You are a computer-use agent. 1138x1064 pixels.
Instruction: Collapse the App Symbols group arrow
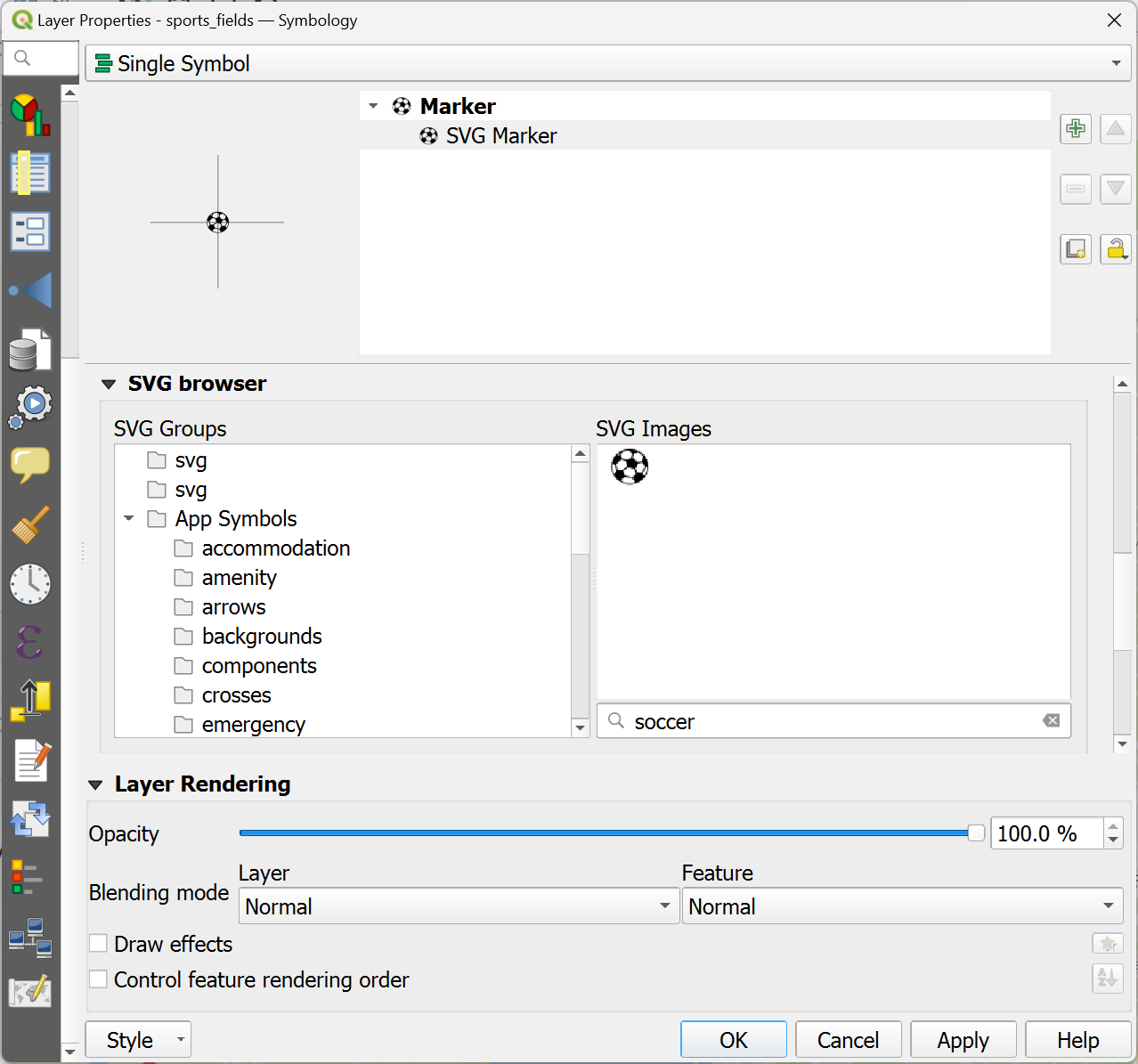click(x=129, y=518)
